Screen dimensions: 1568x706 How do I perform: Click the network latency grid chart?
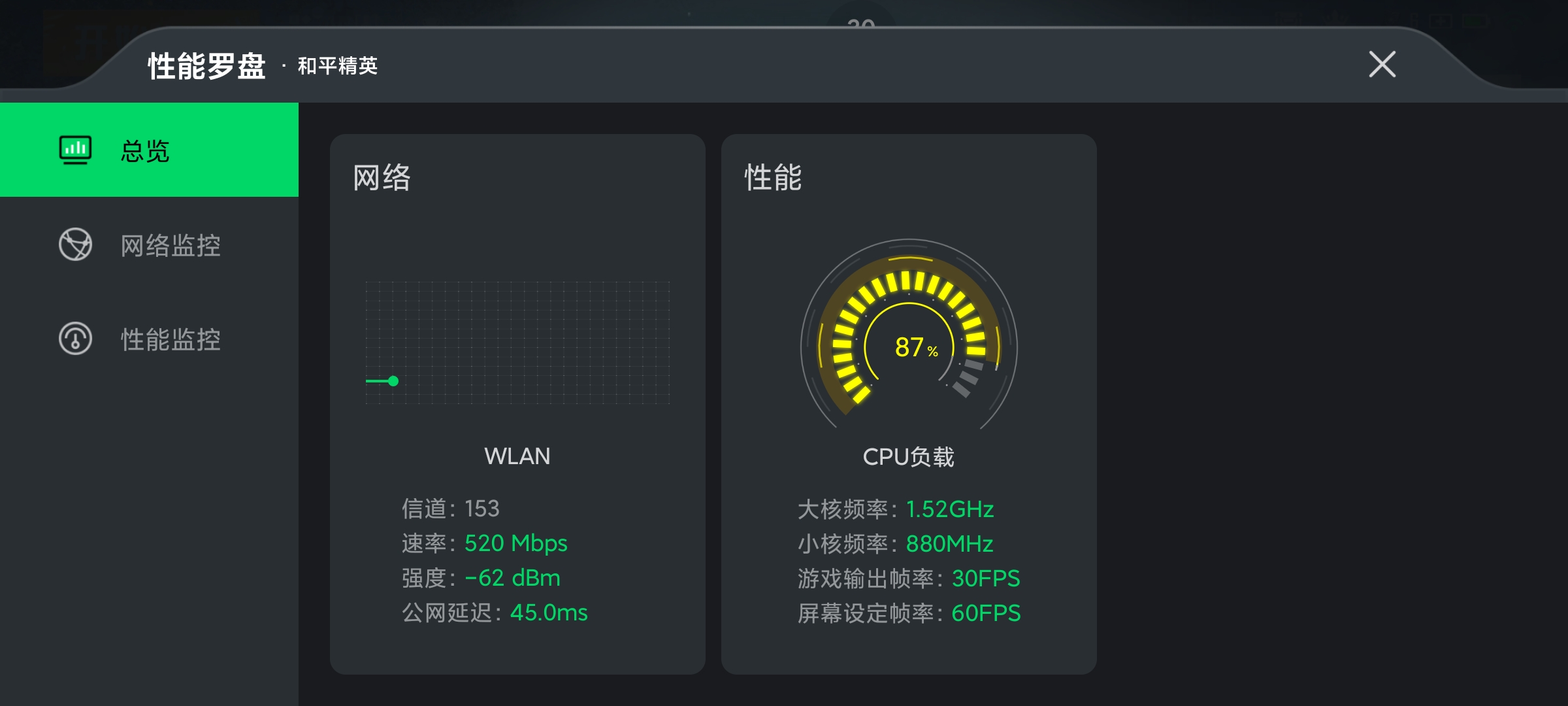coord(517,343)
